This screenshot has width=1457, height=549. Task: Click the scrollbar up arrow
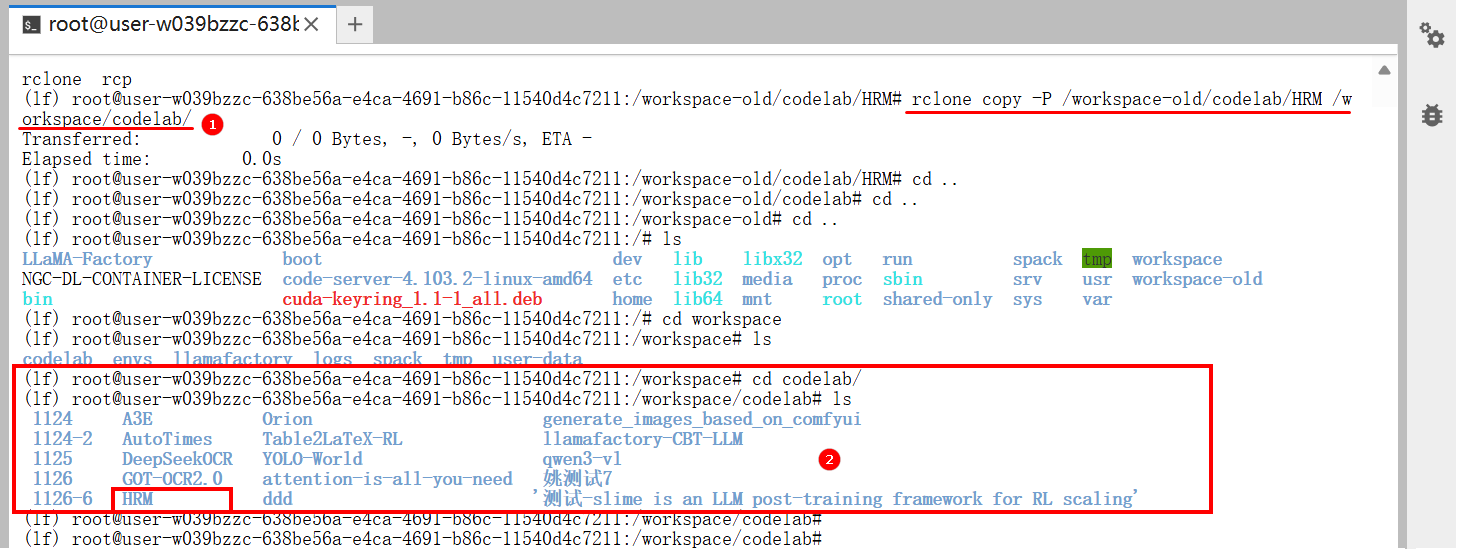pos(1384,70)
